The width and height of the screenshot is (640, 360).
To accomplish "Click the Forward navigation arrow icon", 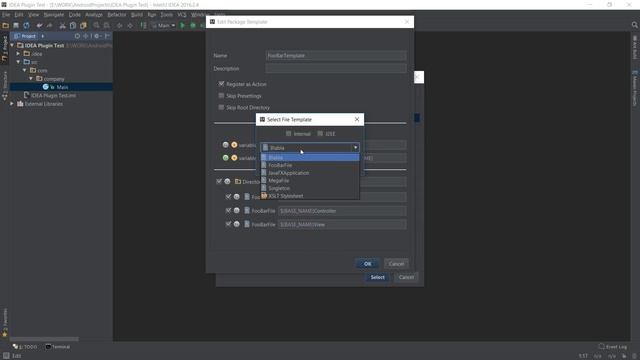I will click(130, 25).
